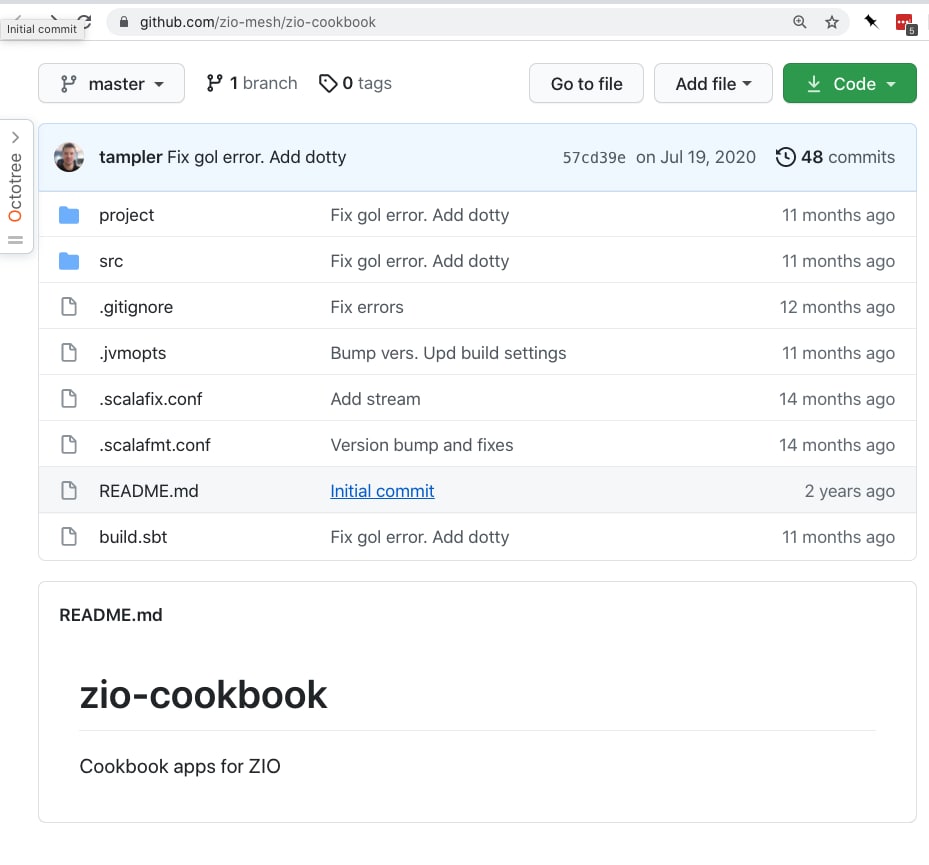Bookmark the page with star icon
This screenshot has width=929, height=865.
pyautogui.click(x=832, y=22)
